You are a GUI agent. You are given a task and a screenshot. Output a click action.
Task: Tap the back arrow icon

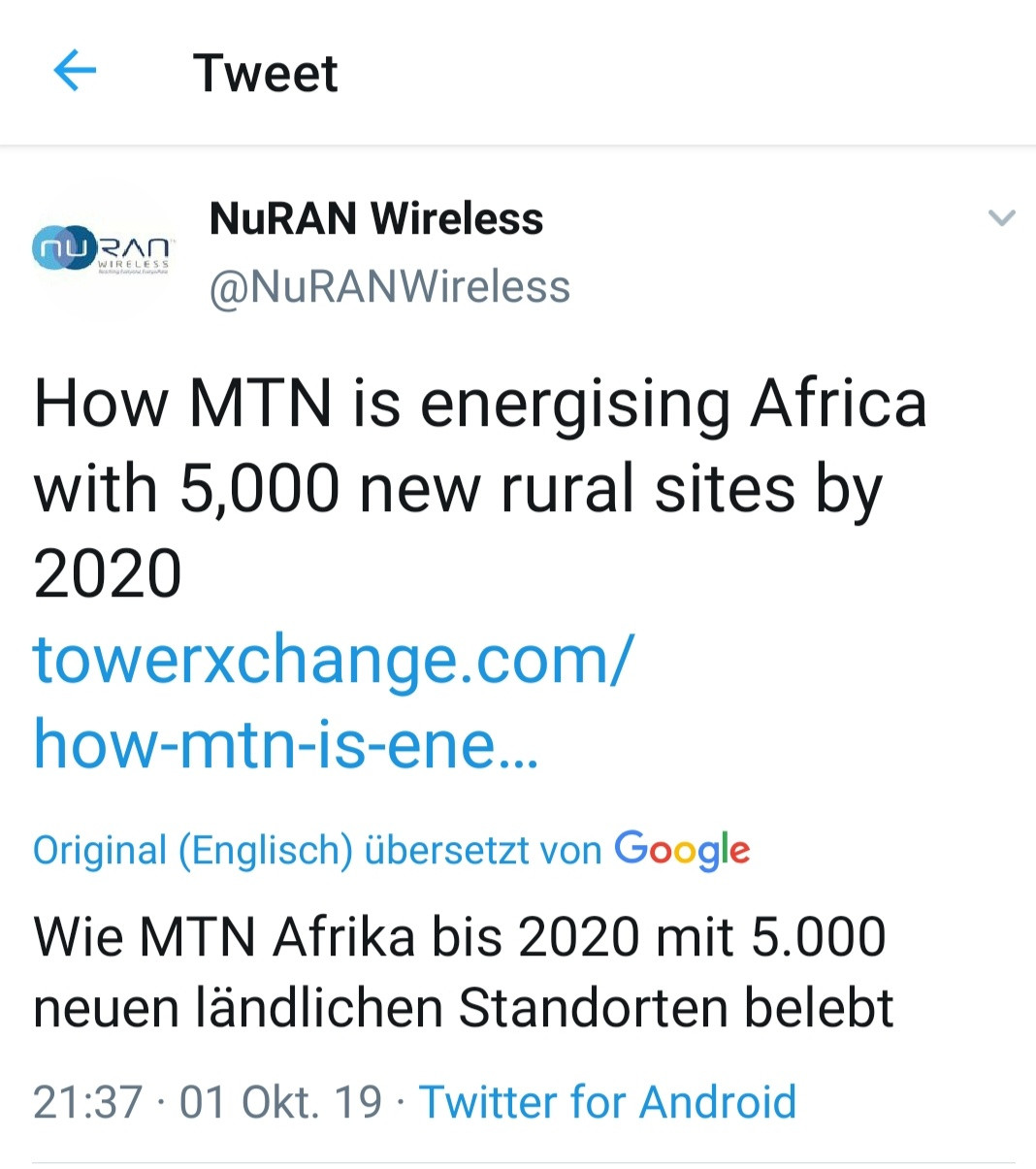pos(75,71)
